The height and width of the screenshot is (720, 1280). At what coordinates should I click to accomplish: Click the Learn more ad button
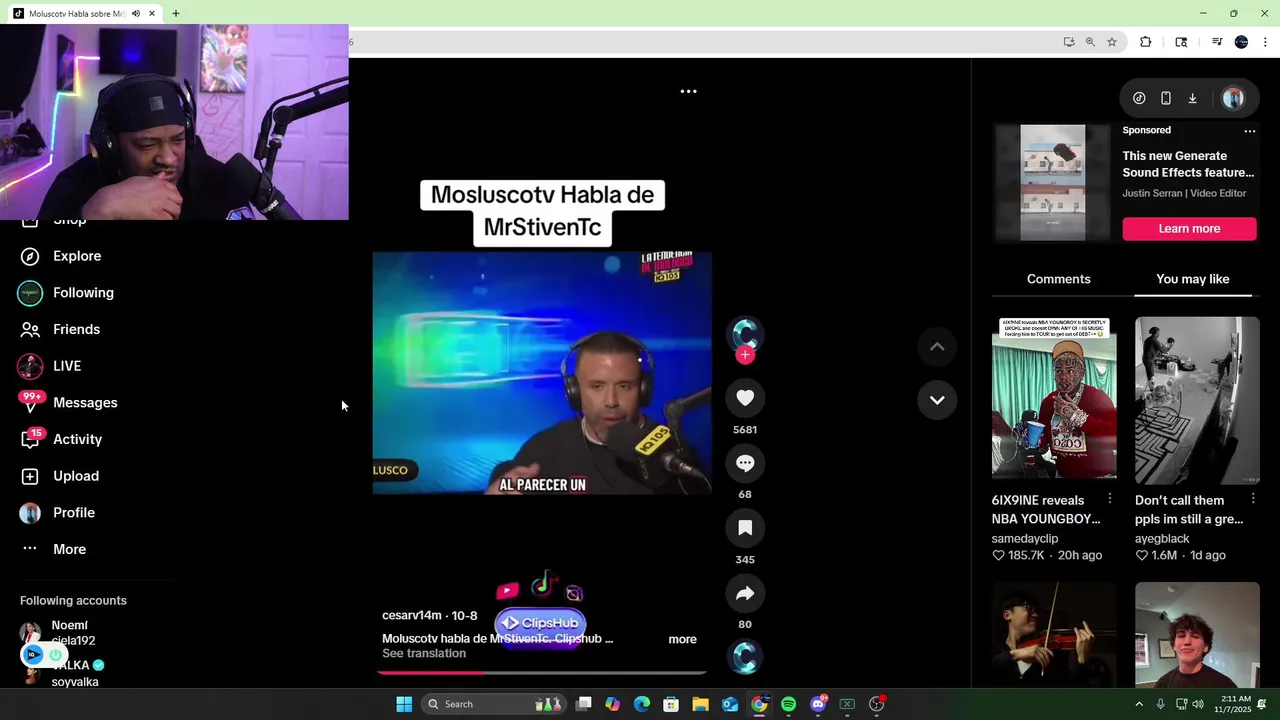pyautogui.click(x=1189, y=229)
